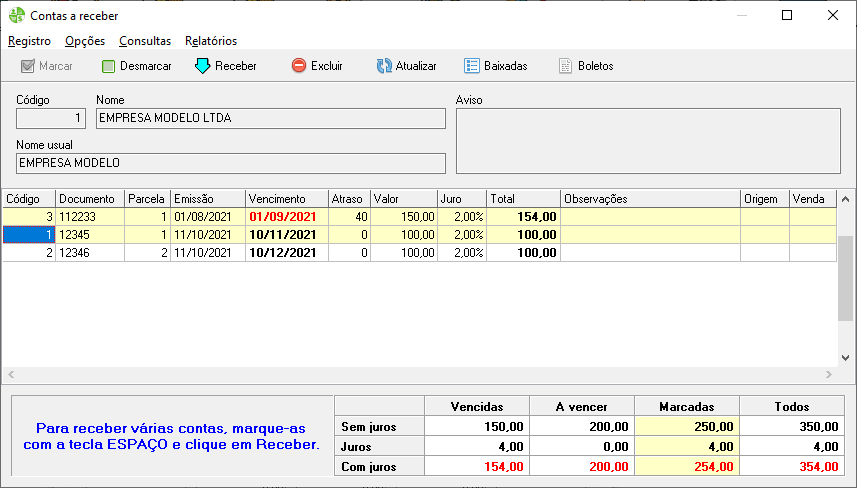Image resolution: width=857 pixels, height=488 pixels.
Task: Click the Contas a receber app icon
Action: tap(16, 16)
